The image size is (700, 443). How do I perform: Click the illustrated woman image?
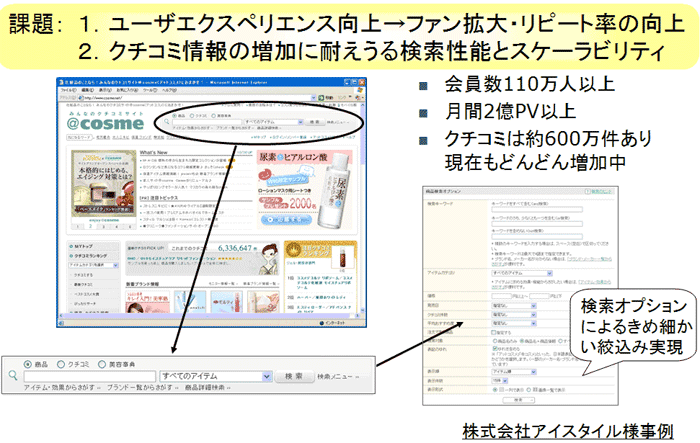pos(269,259)
